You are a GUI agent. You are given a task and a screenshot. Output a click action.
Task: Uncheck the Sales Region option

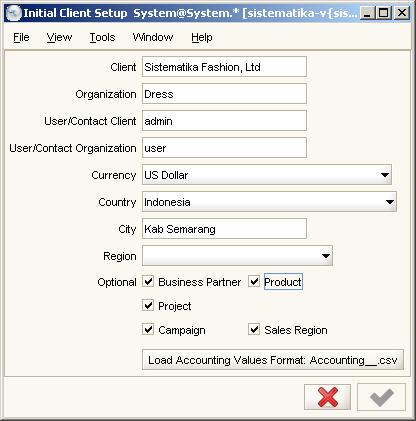click(254, 330)
